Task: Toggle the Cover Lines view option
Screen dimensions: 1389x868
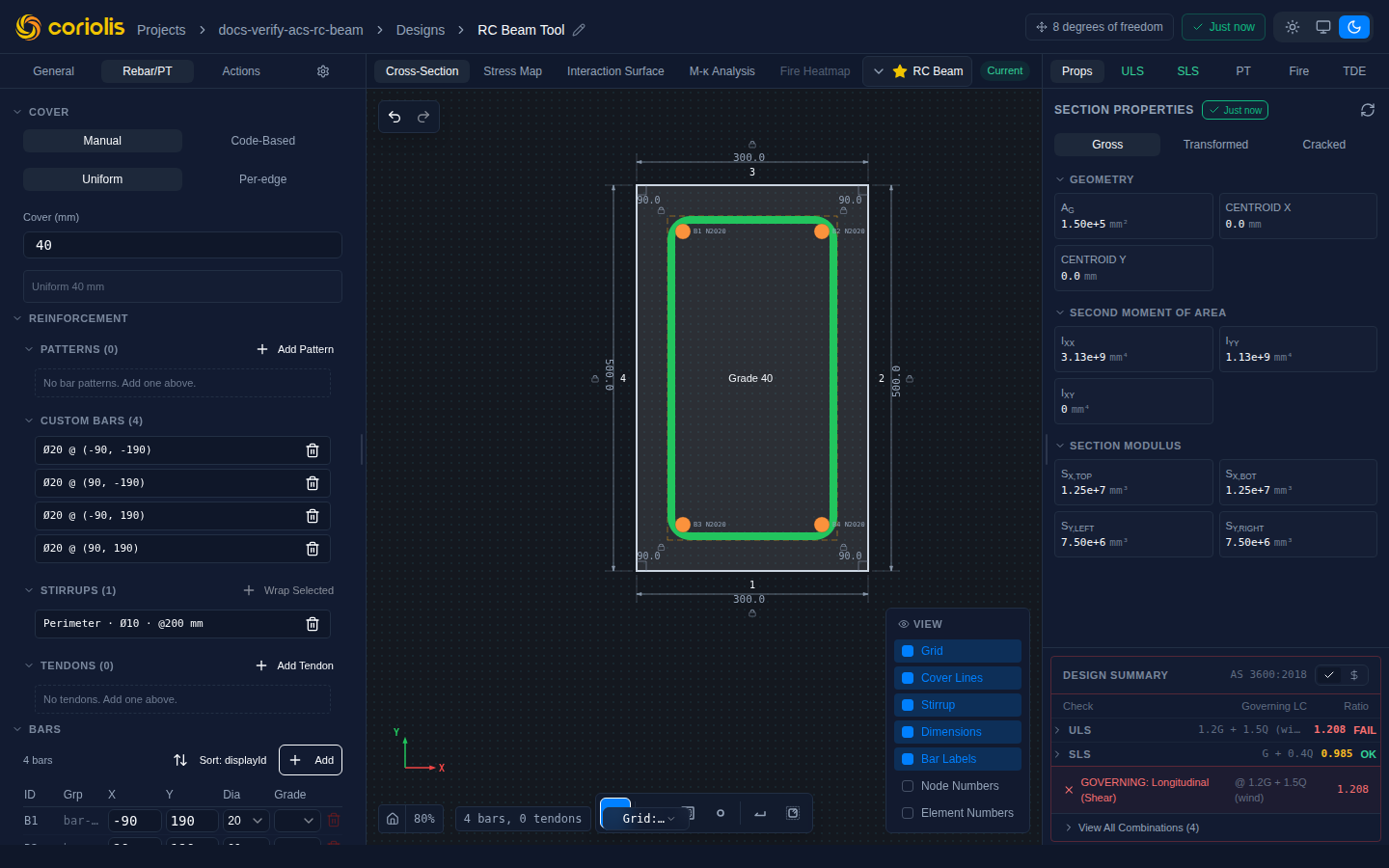Action: pyautogui.click(x=958, y=678)
